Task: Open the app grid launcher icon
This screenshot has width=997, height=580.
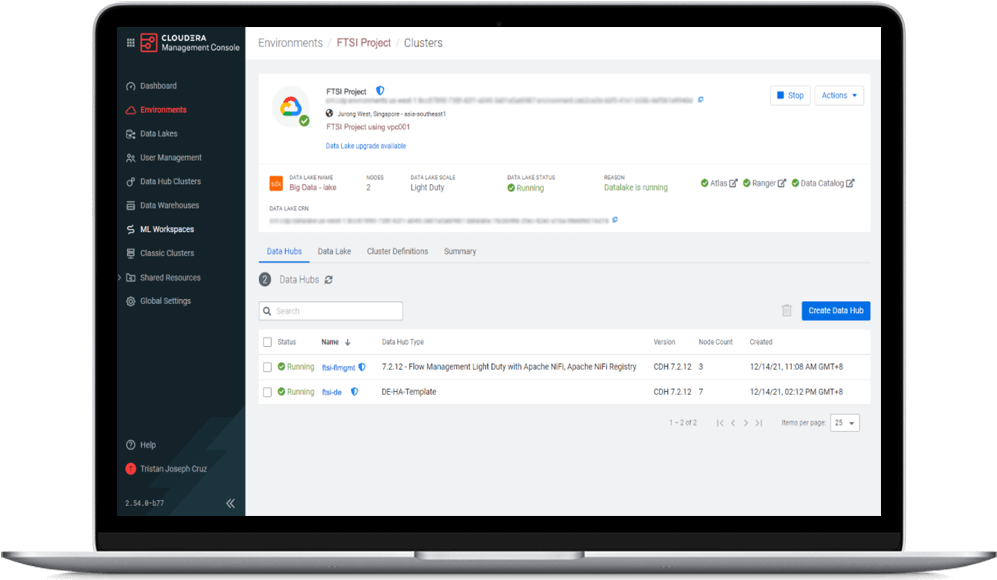Action: click(130, 43)
